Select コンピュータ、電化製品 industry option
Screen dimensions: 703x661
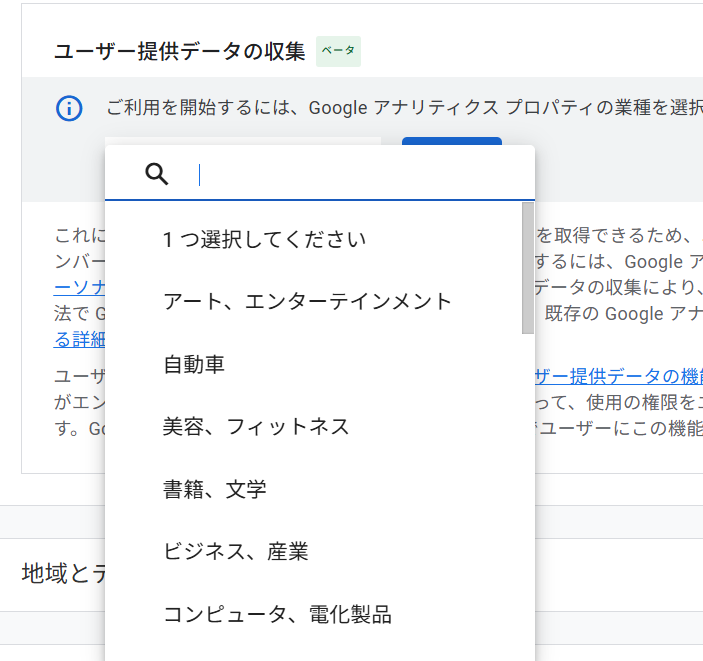277,614
